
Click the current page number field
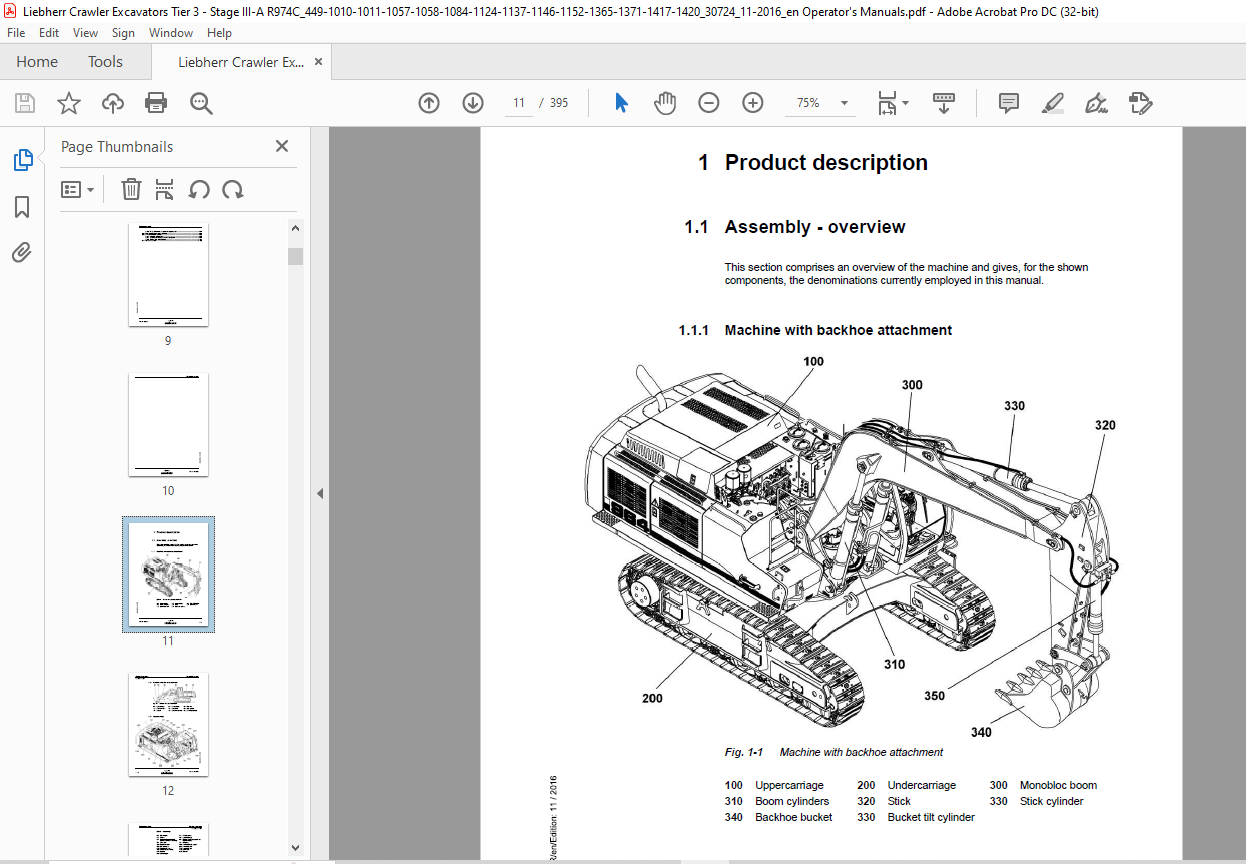tap(519, 103)
